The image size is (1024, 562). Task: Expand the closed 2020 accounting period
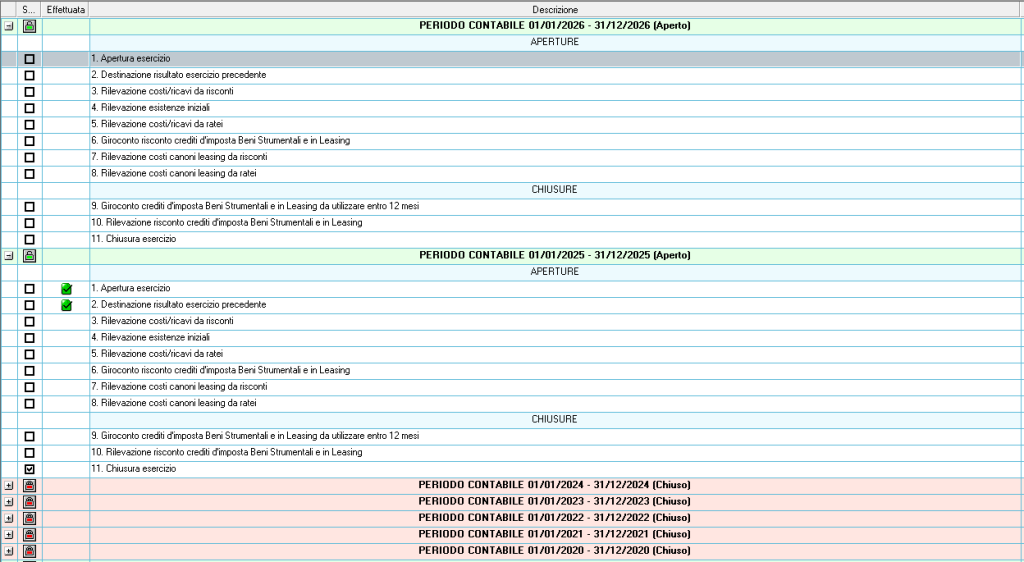[x=8, y=551]
